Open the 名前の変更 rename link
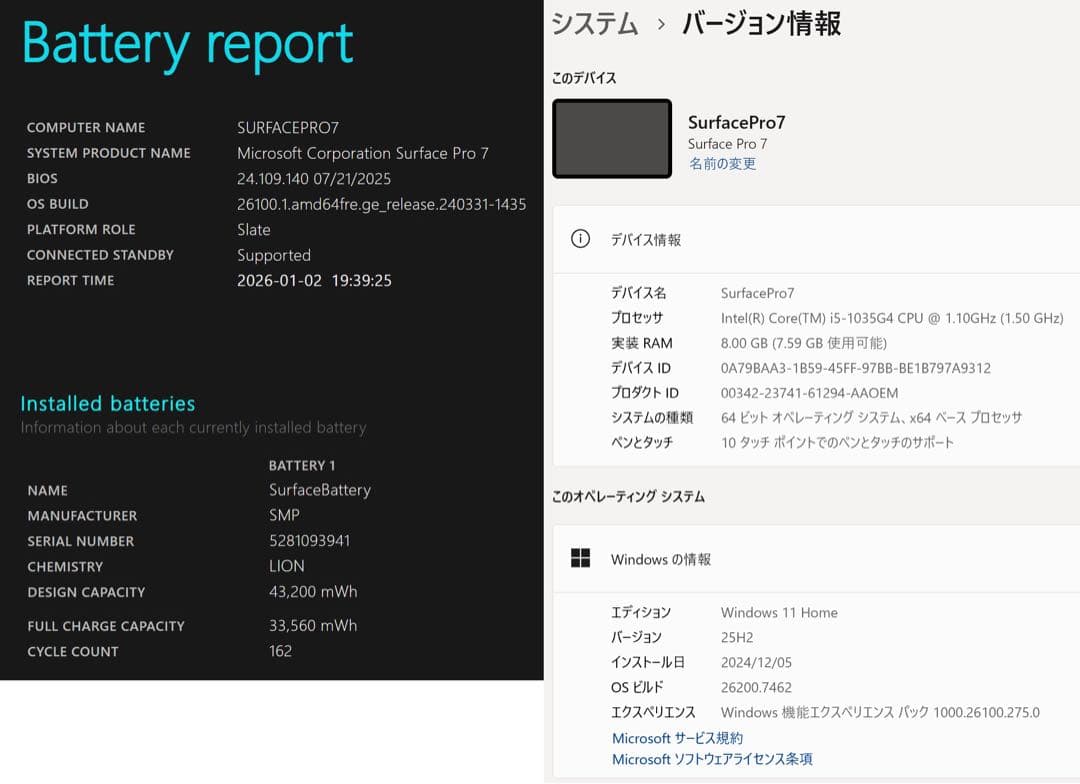 723,164
